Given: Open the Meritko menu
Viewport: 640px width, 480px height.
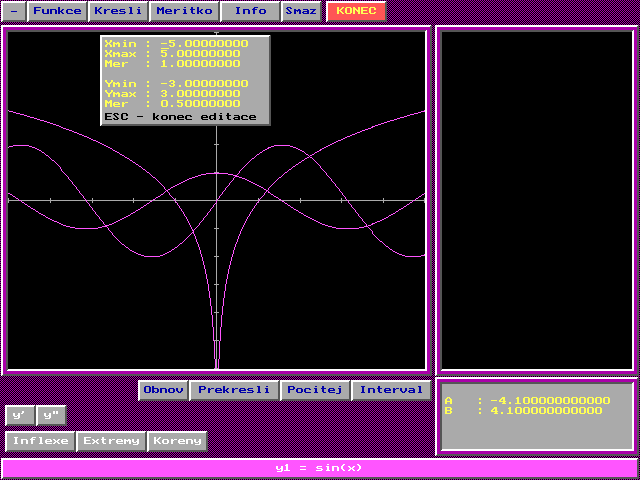Looking at the screenshot, I should [184, 11].
